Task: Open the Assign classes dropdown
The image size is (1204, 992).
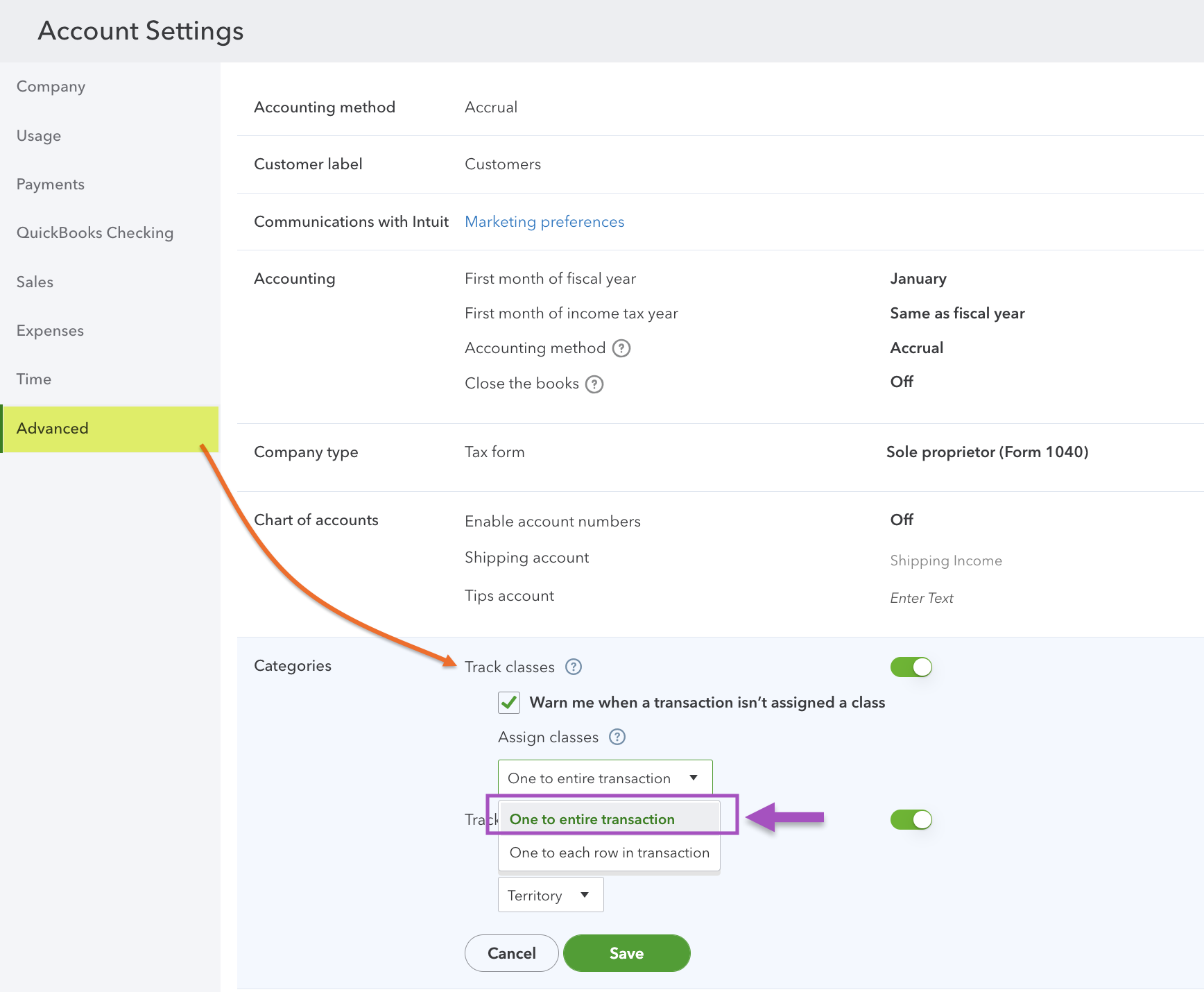Action: point(604,778)
